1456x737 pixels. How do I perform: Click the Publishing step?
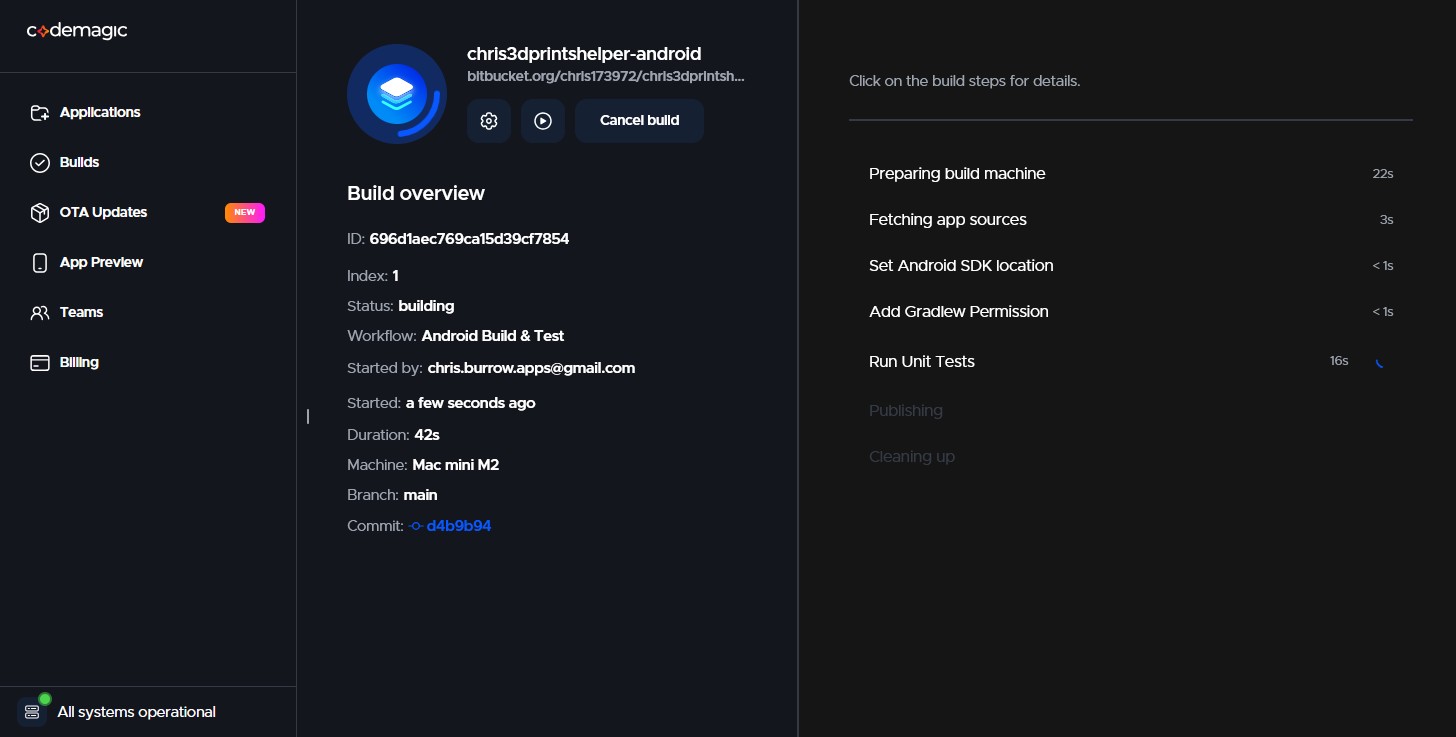[906, 411]
